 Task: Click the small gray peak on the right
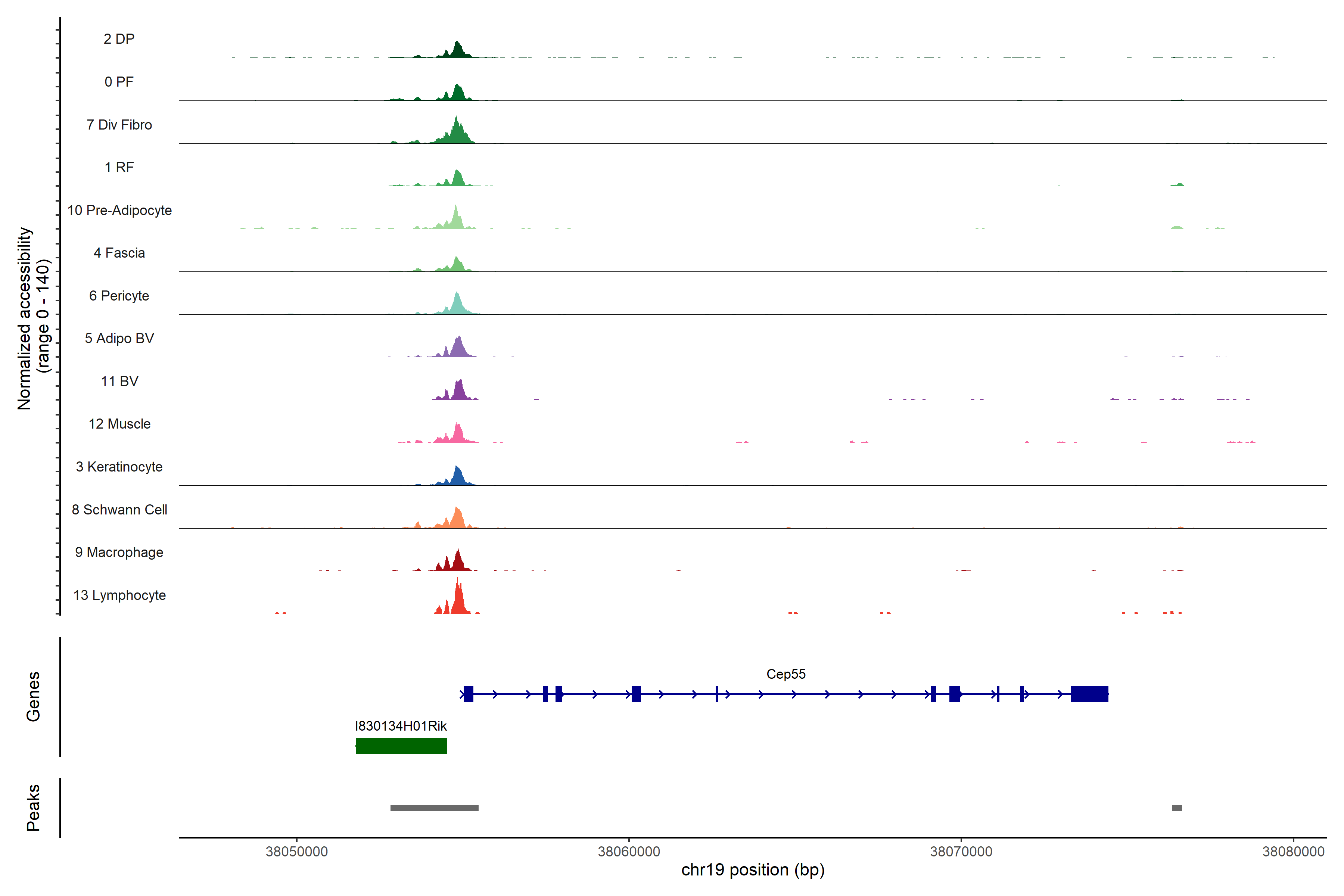point(1177,808)
